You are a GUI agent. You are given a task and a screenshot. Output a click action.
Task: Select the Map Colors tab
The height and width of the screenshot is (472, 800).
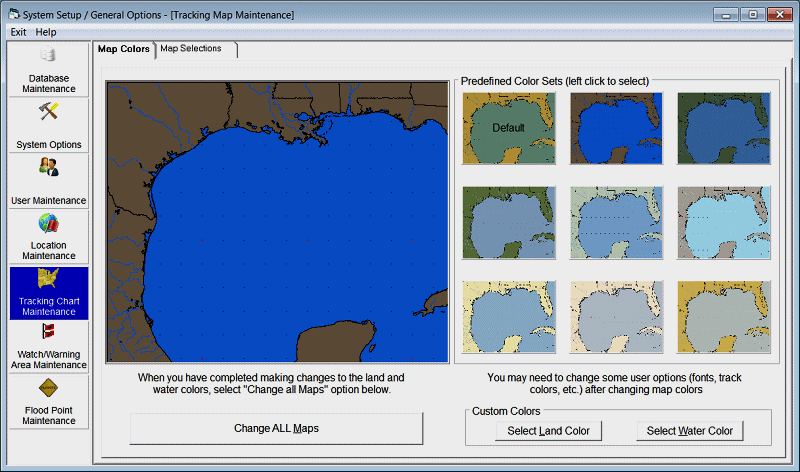tap(124, 49)
